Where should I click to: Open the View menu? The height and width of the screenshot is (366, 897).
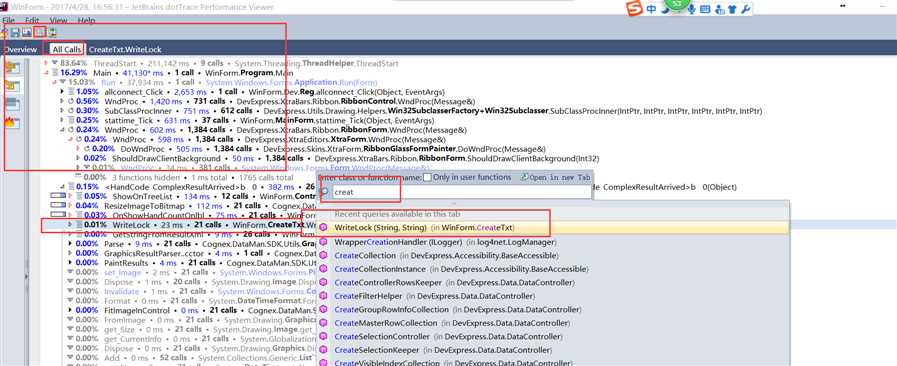pos(58,20)
